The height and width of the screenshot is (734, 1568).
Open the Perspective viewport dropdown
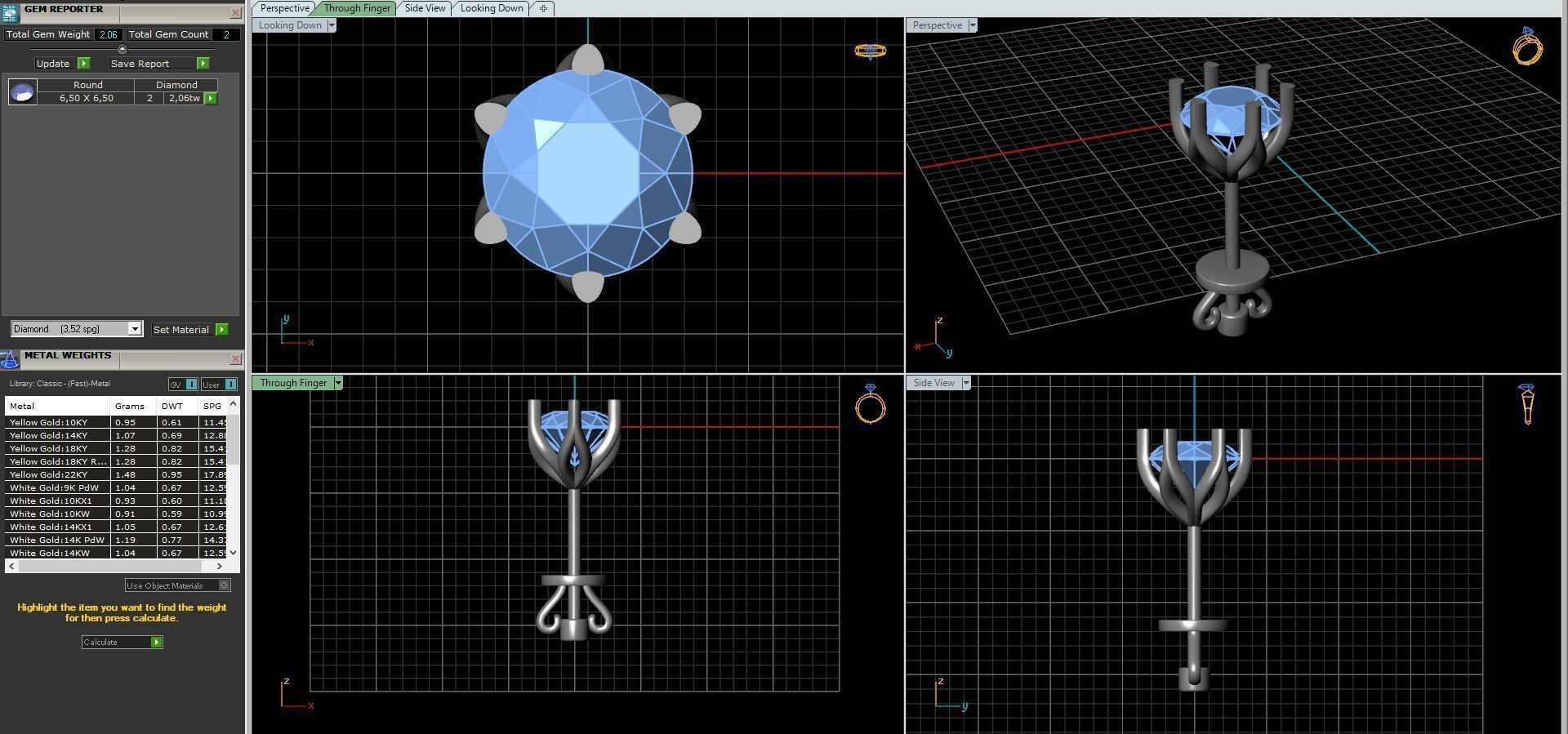(x=972, y=25)
